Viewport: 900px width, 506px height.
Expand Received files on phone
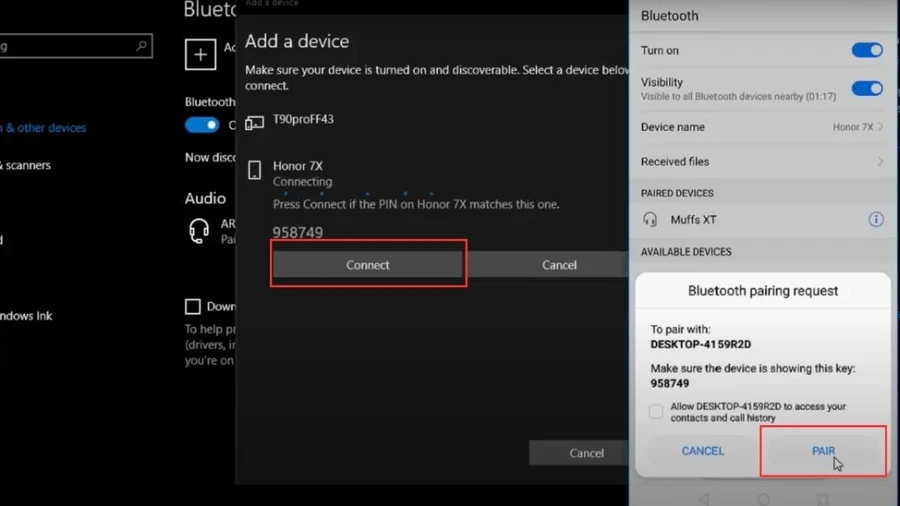pos(762,162)
